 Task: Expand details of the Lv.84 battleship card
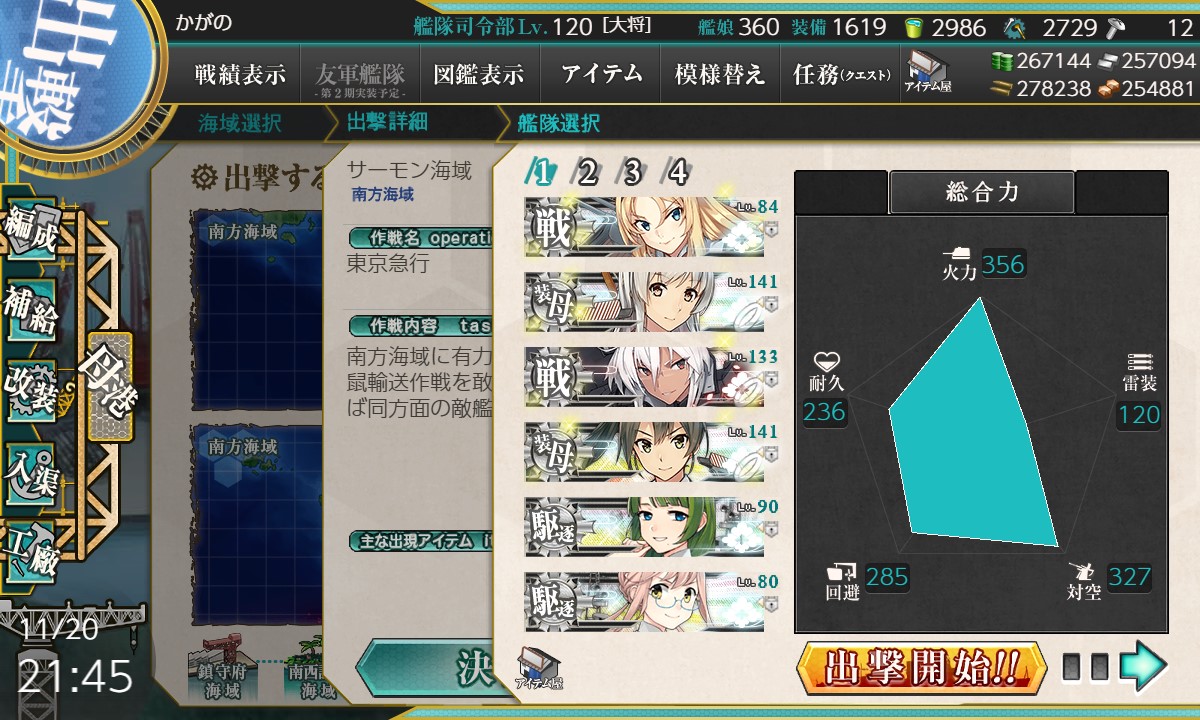770,229
